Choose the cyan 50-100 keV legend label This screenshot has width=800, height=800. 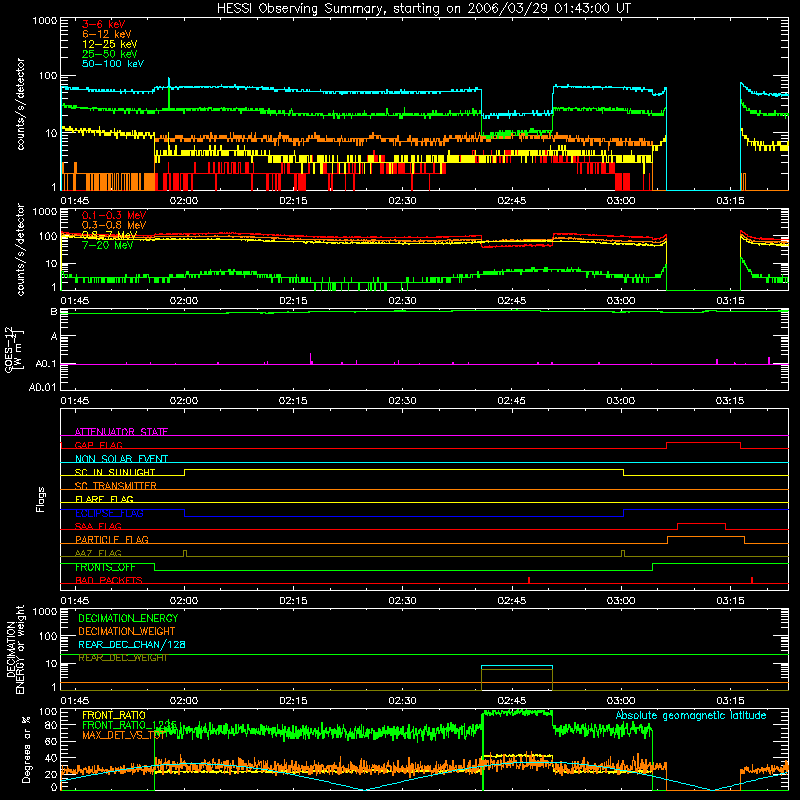click(113, 64)
